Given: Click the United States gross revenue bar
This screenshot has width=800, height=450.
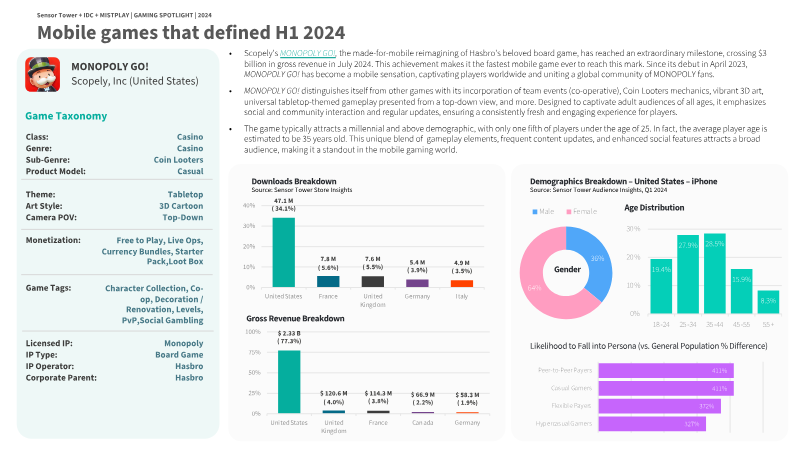Looking at the screenshot, I should (289, 382).
